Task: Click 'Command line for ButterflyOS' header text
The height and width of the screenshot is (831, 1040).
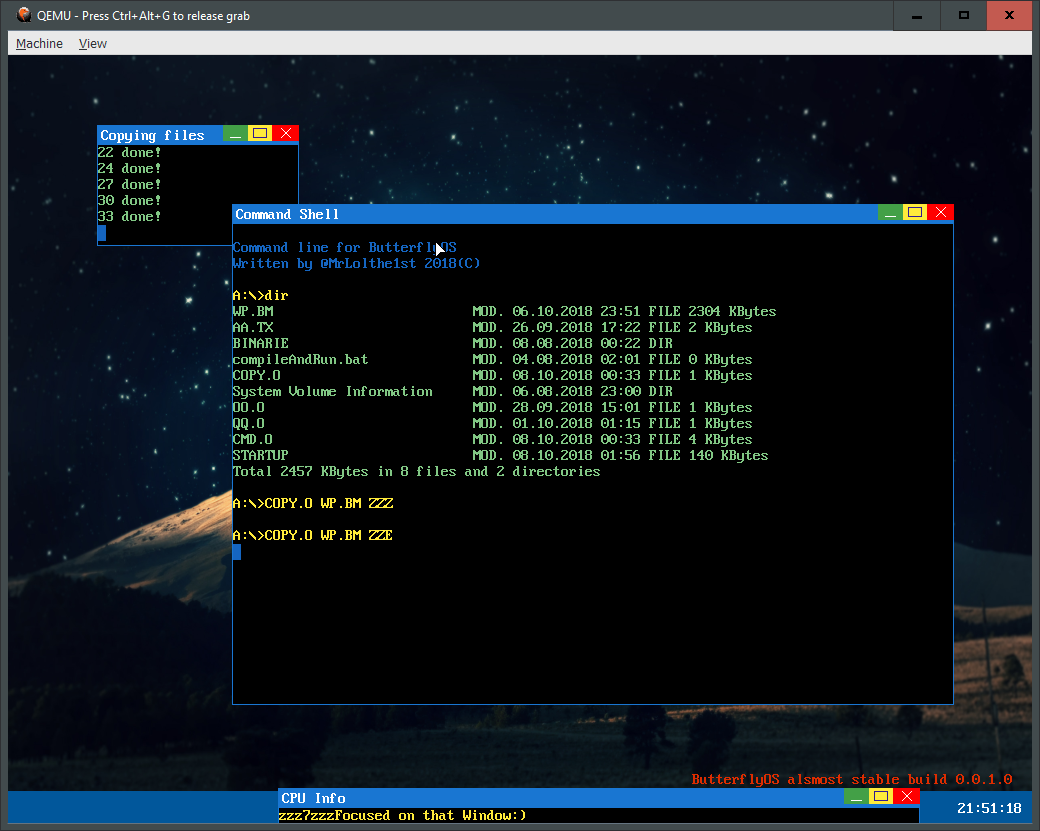Action: [344, 247]
